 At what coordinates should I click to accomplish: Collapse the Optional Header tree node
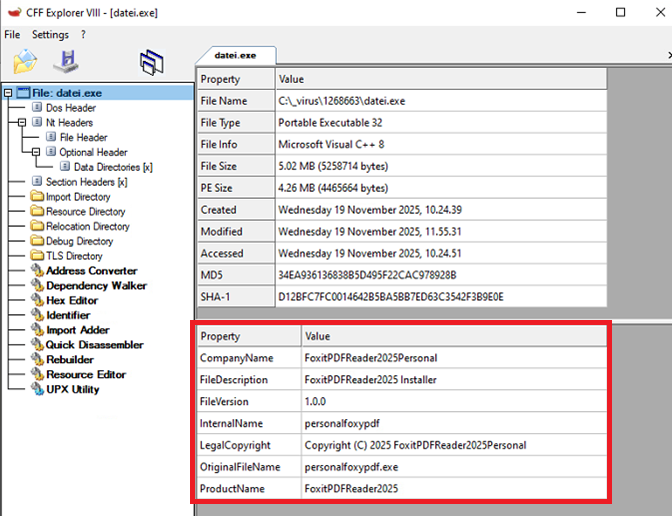coord(36,152)
